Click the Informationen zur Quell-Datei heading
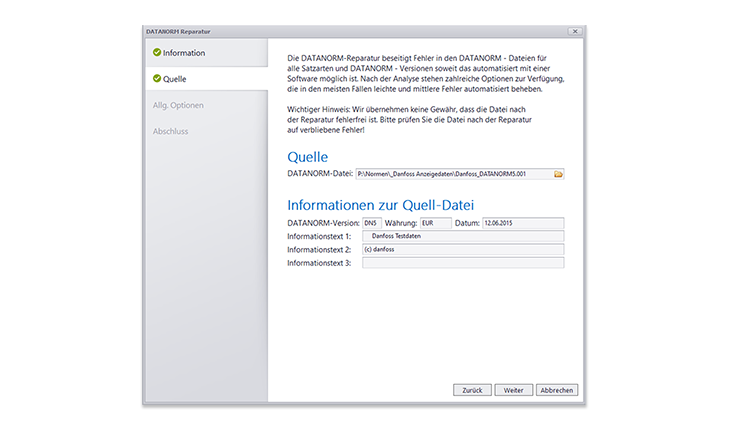The image size is (729, 430). click(x=380, y=205)
